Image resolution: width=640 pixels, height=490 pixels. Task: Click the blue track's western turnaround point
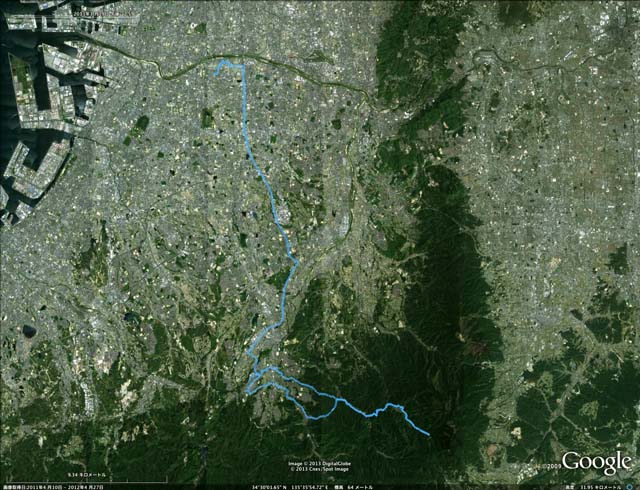247,391
